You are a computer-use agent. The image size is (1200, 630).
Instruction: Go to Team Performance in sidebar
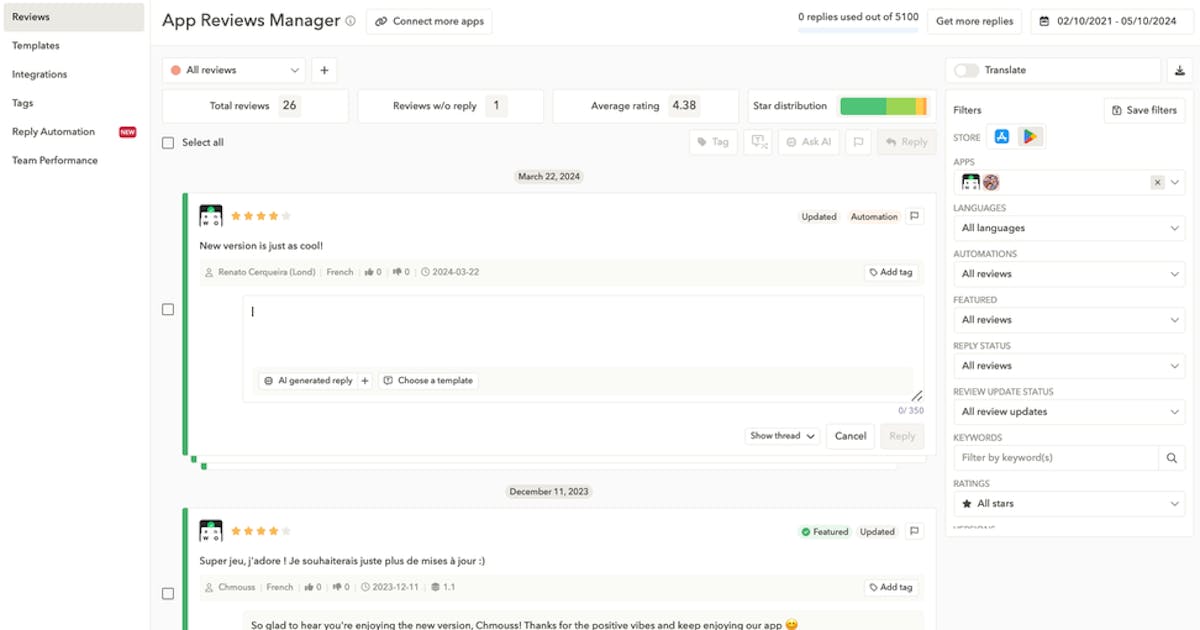[x=55, y=160]
